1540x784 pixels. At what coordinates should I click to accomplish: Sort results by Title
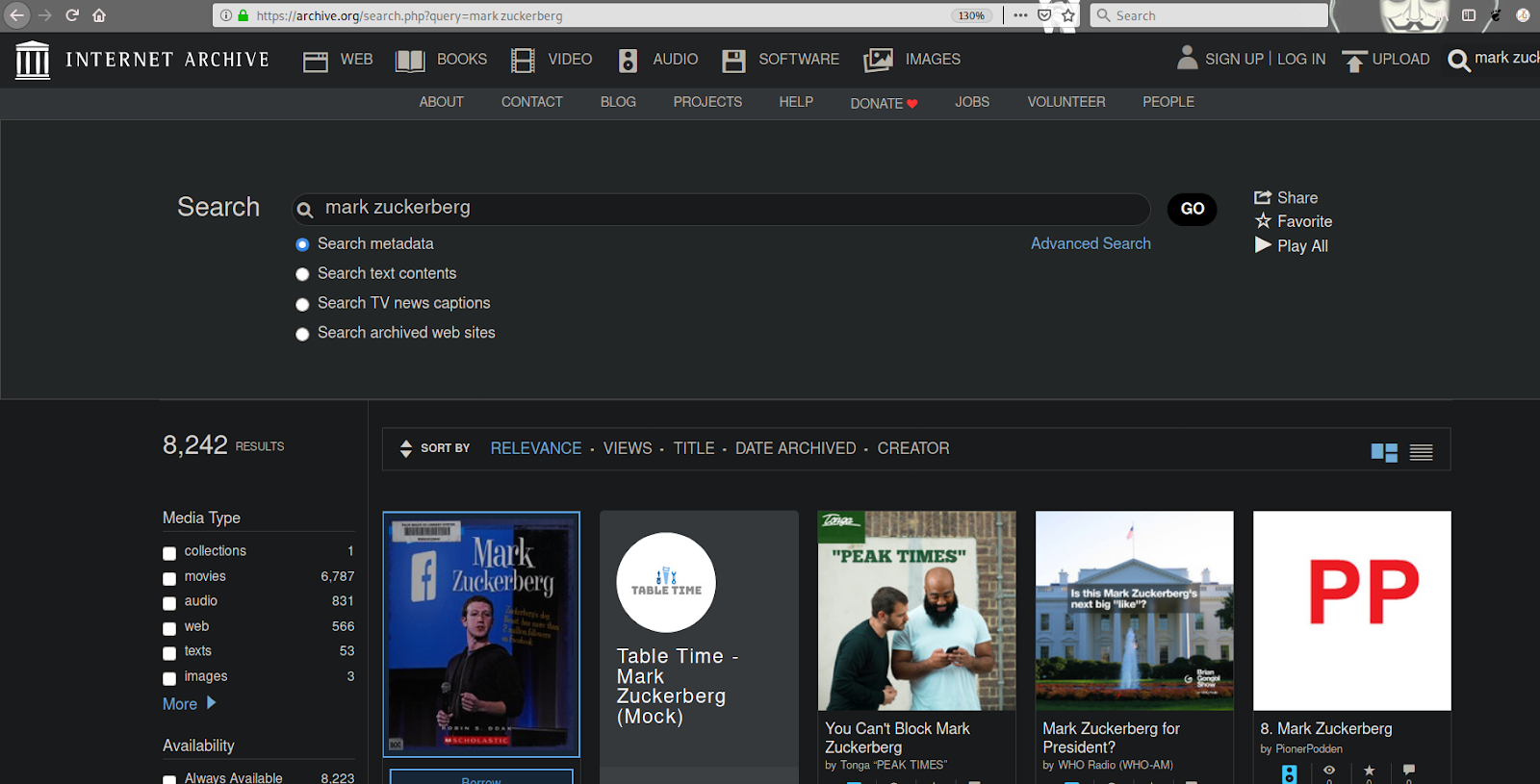click(694, 448)
